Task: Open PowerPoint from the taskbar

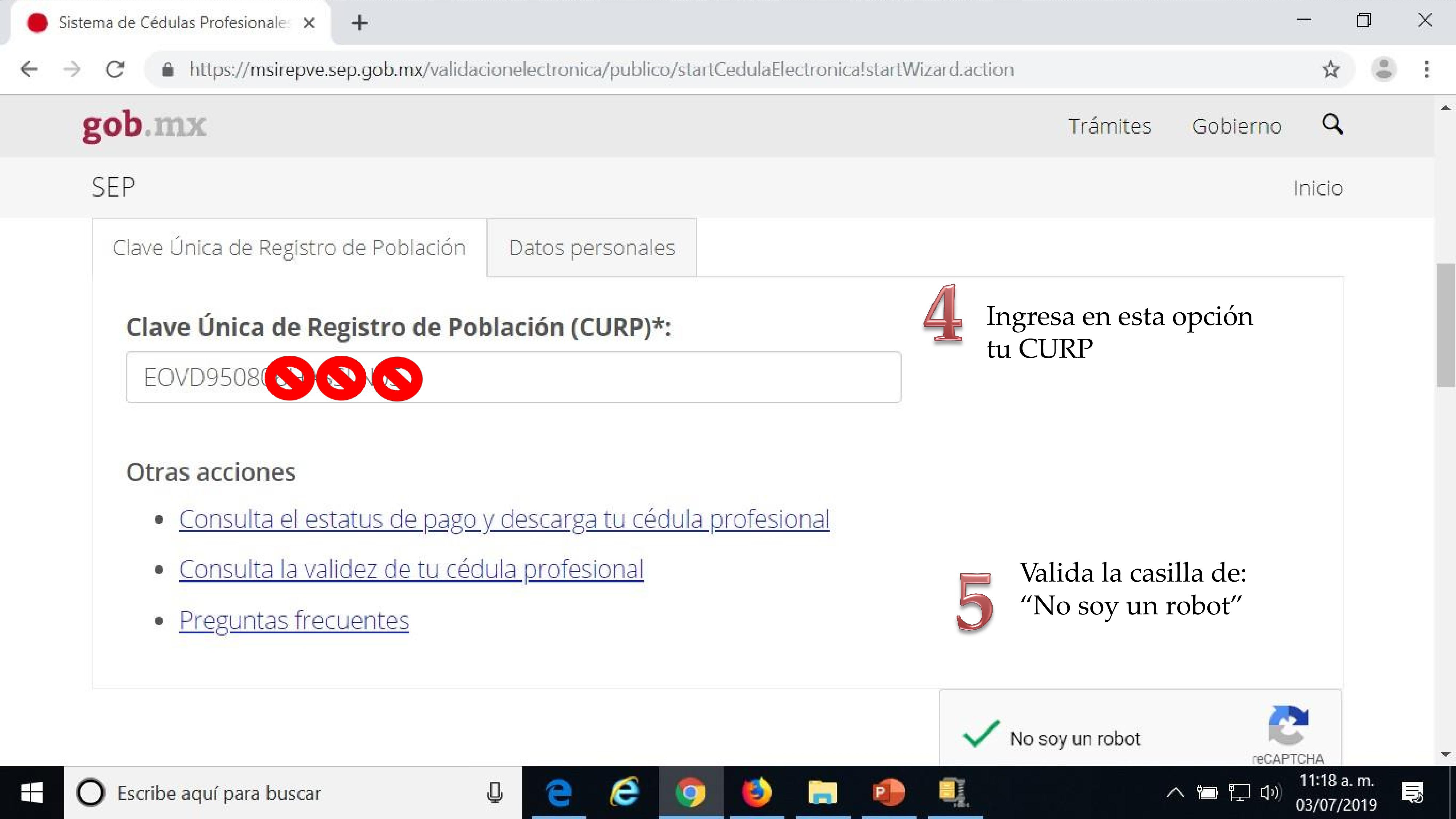Action: tap(889, 792)
